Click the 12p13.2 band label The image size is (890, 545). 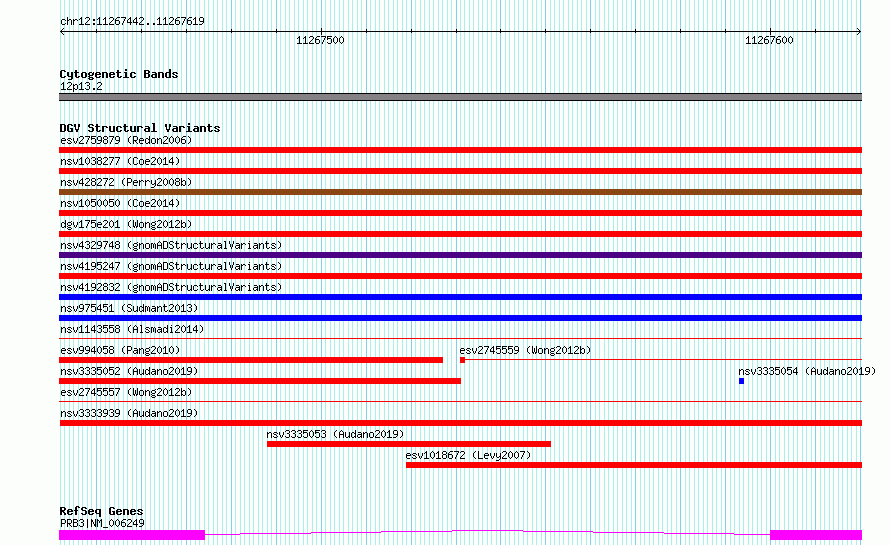coord(81,86)
